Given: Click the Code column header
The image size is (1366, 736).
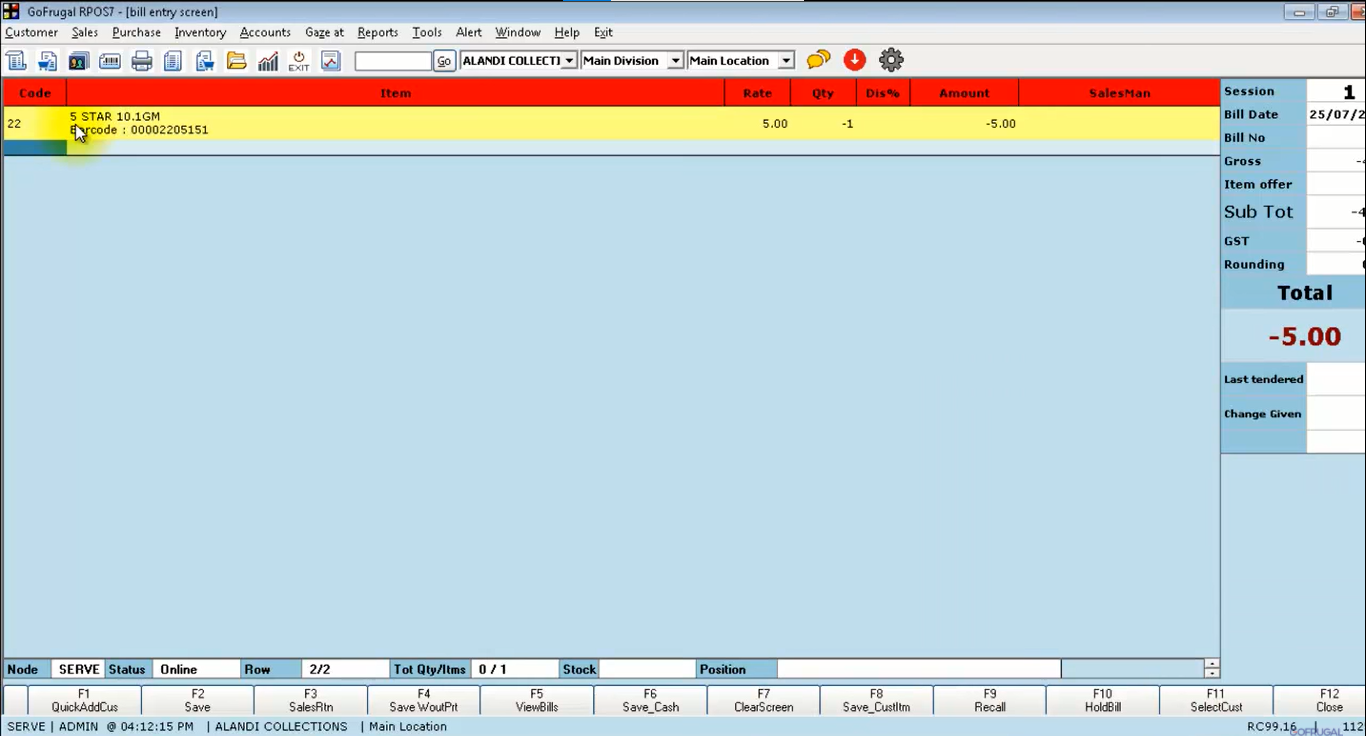Looking at the screenshot, I should point(35,93).
